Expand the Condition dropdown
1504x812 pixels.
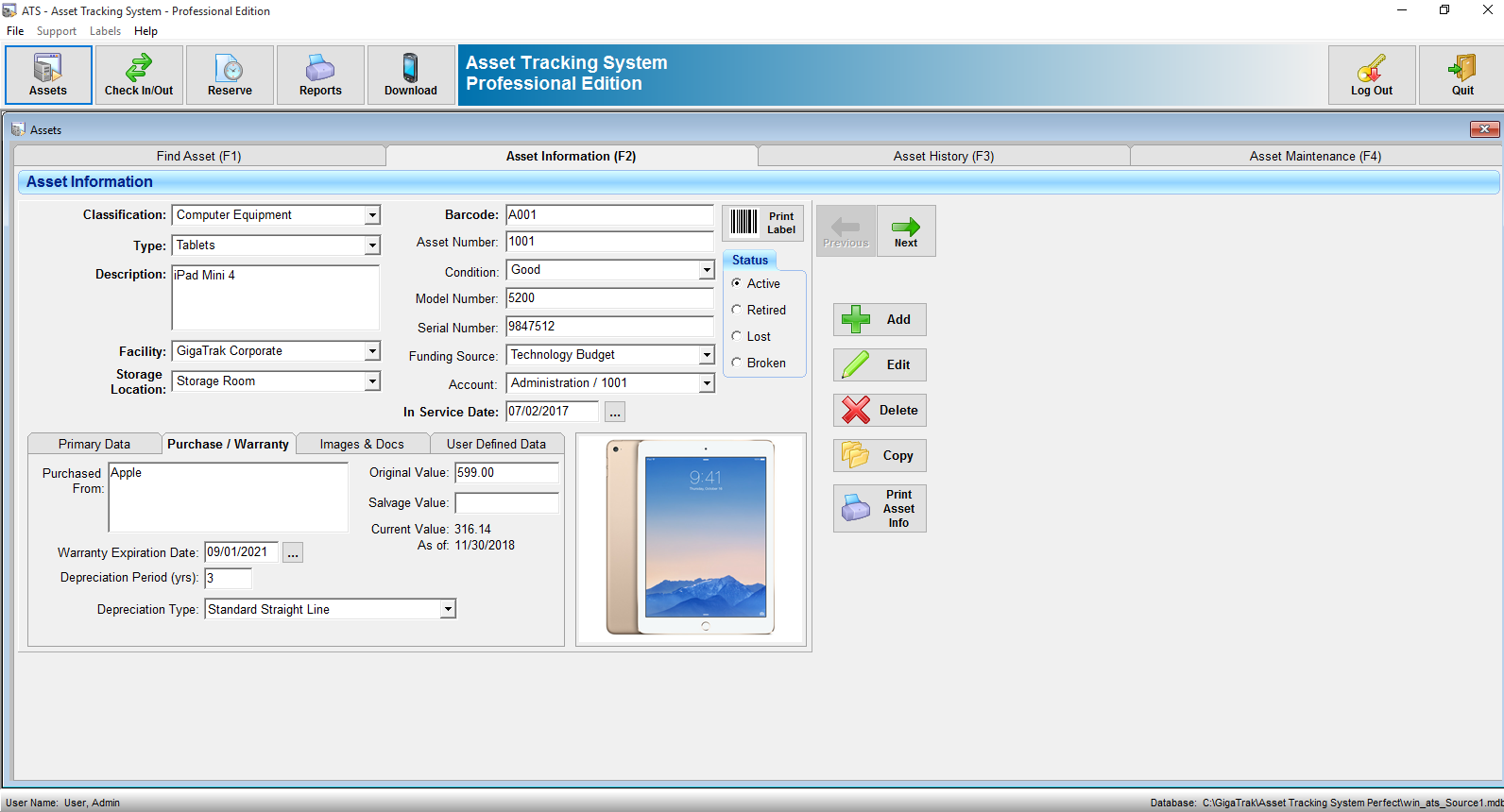tap(707, 270)
